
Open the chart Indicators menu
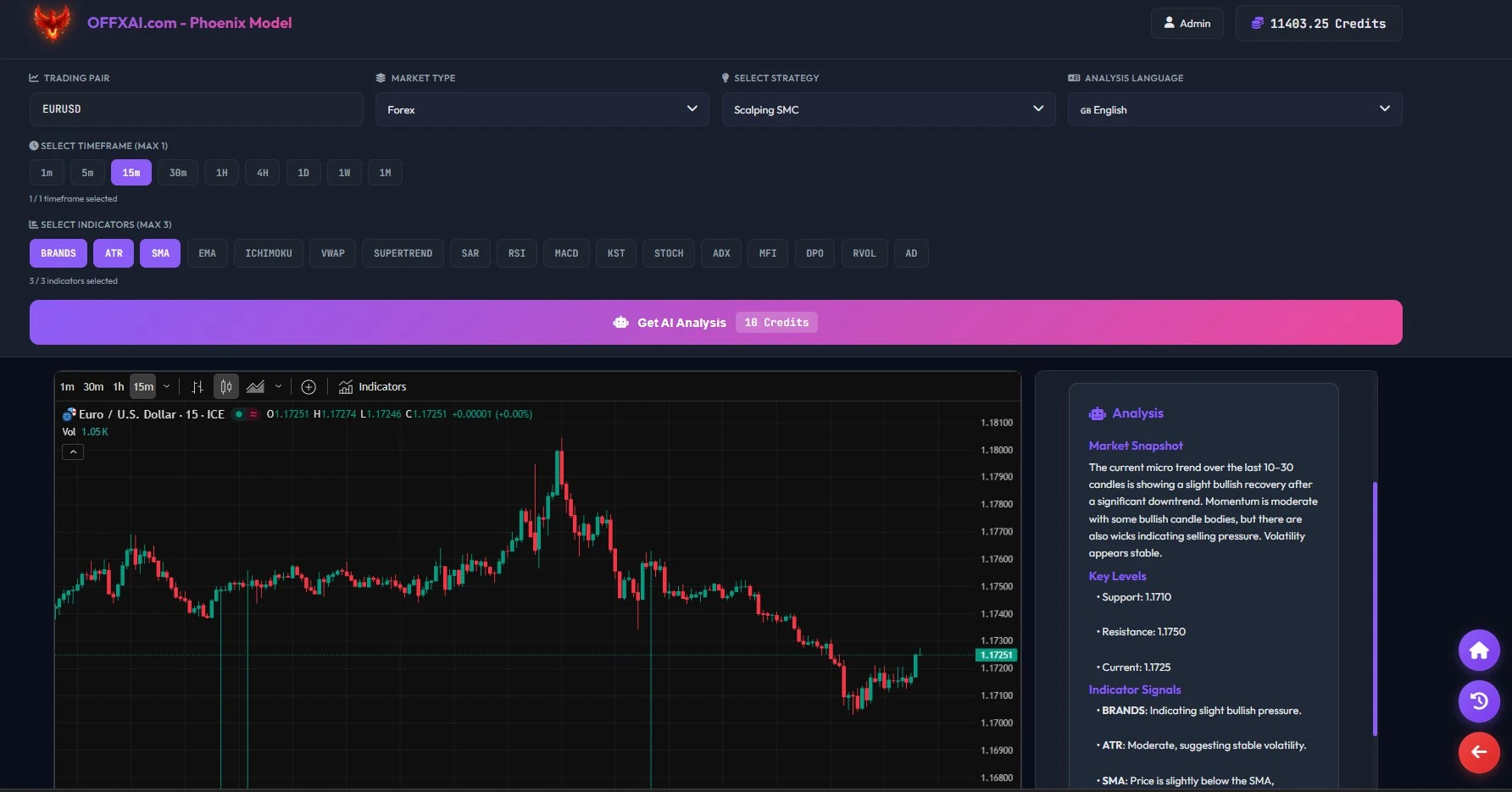[x=372, y=387]
